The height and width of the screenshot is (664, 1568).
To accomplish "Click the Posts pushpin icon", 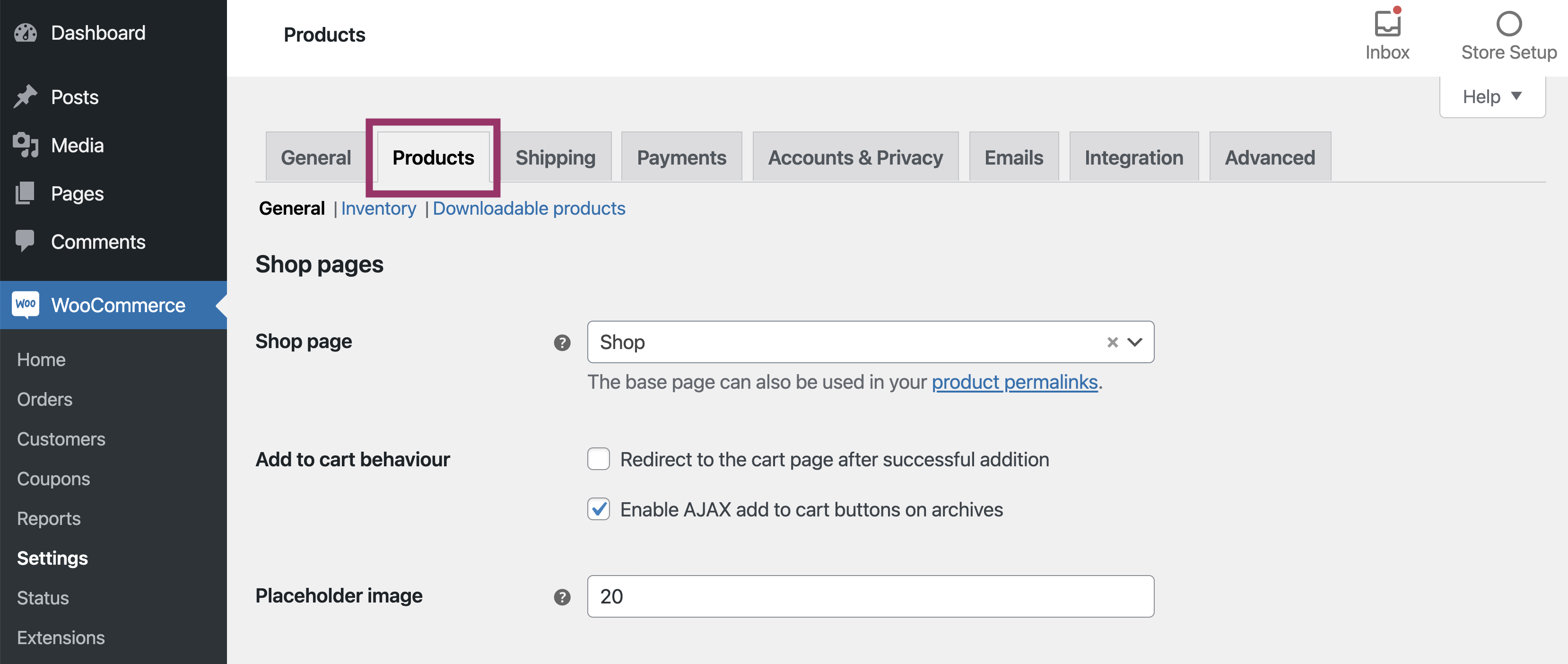I will pyautogui.click(x=26, y=97).
